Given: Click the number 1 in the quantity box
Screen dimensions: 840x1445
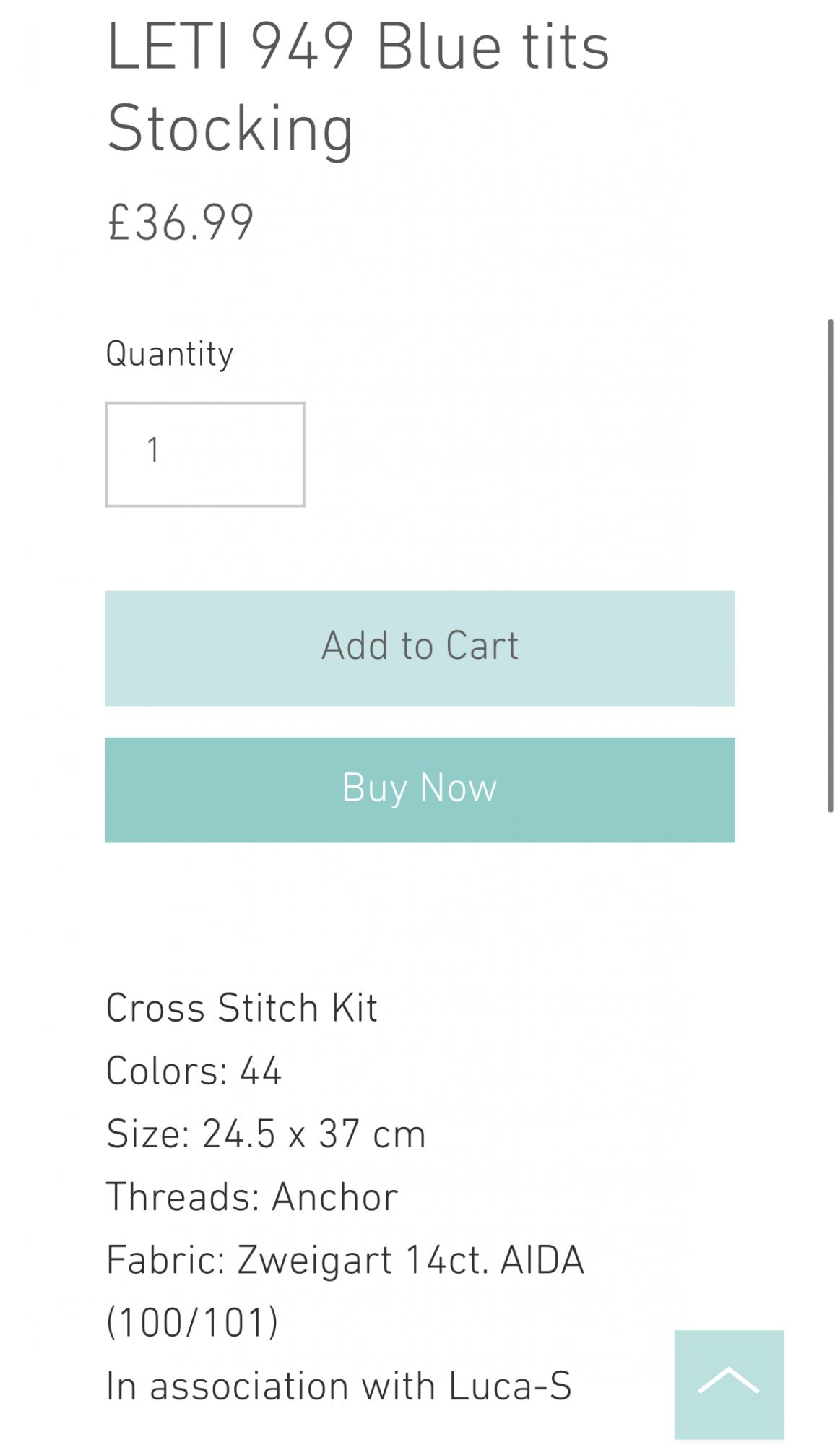Looking at the screenshot, I should point(153,450).
